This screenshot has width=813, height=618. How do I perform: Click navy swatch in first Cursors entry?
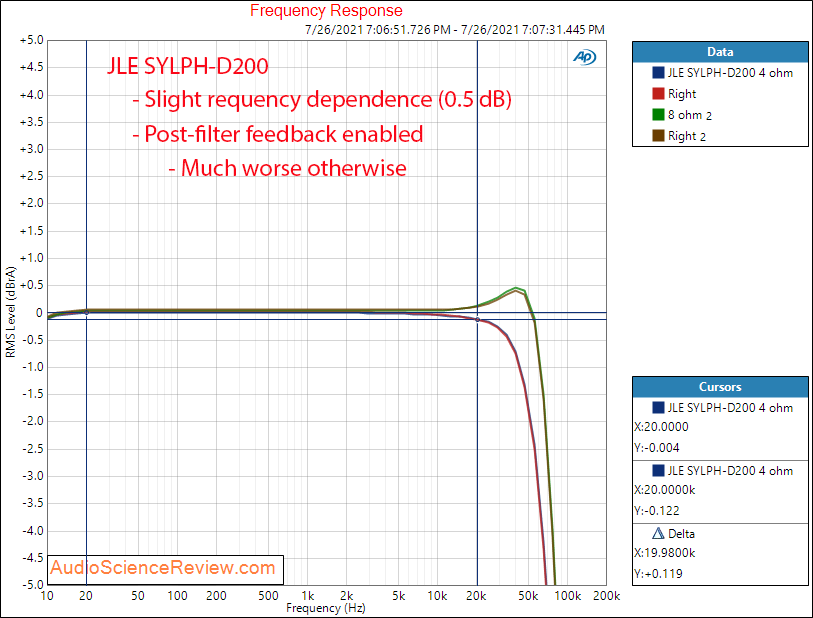point(658,408)
